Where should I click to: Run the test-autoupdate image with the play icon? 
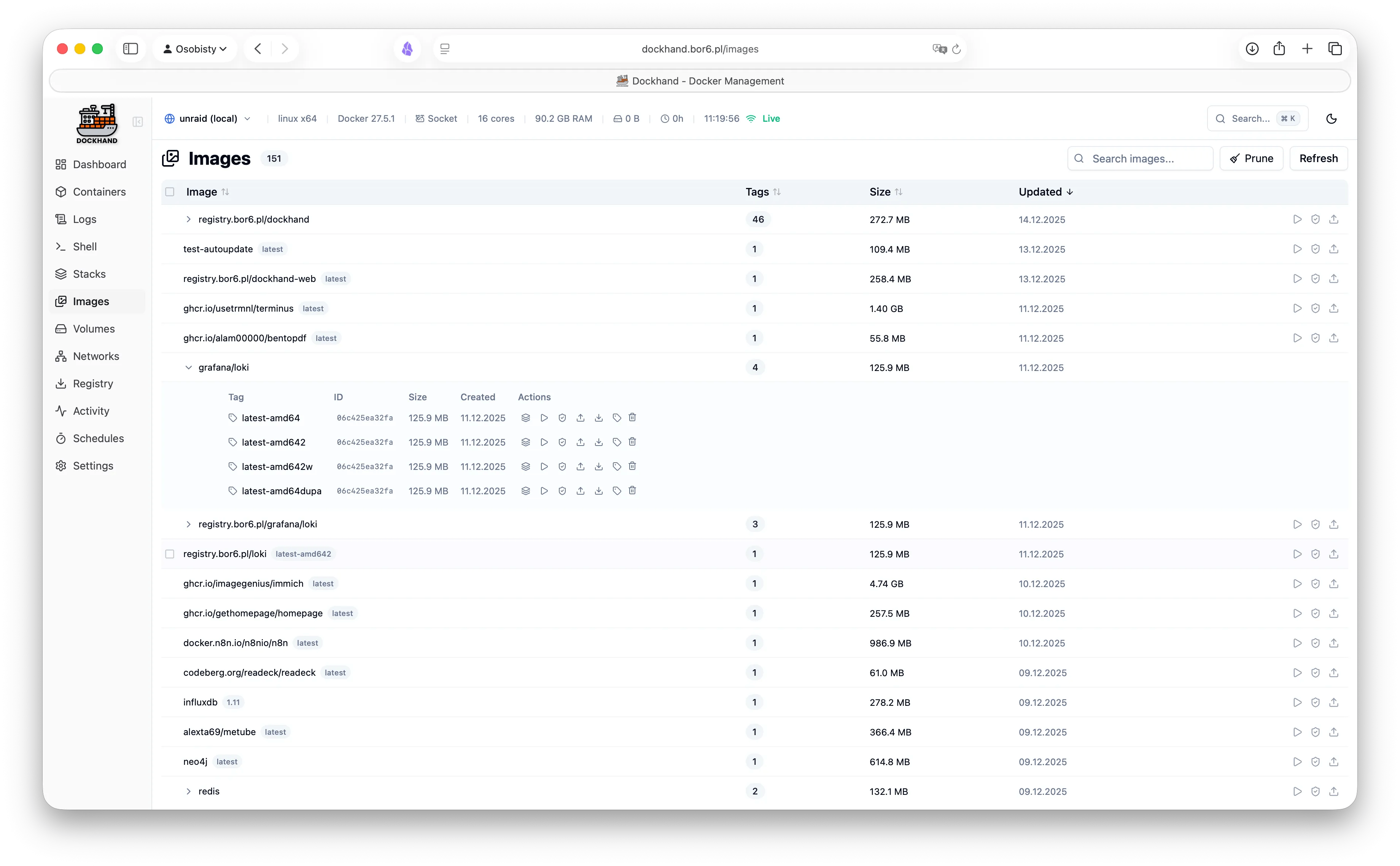click(1297, 248)
